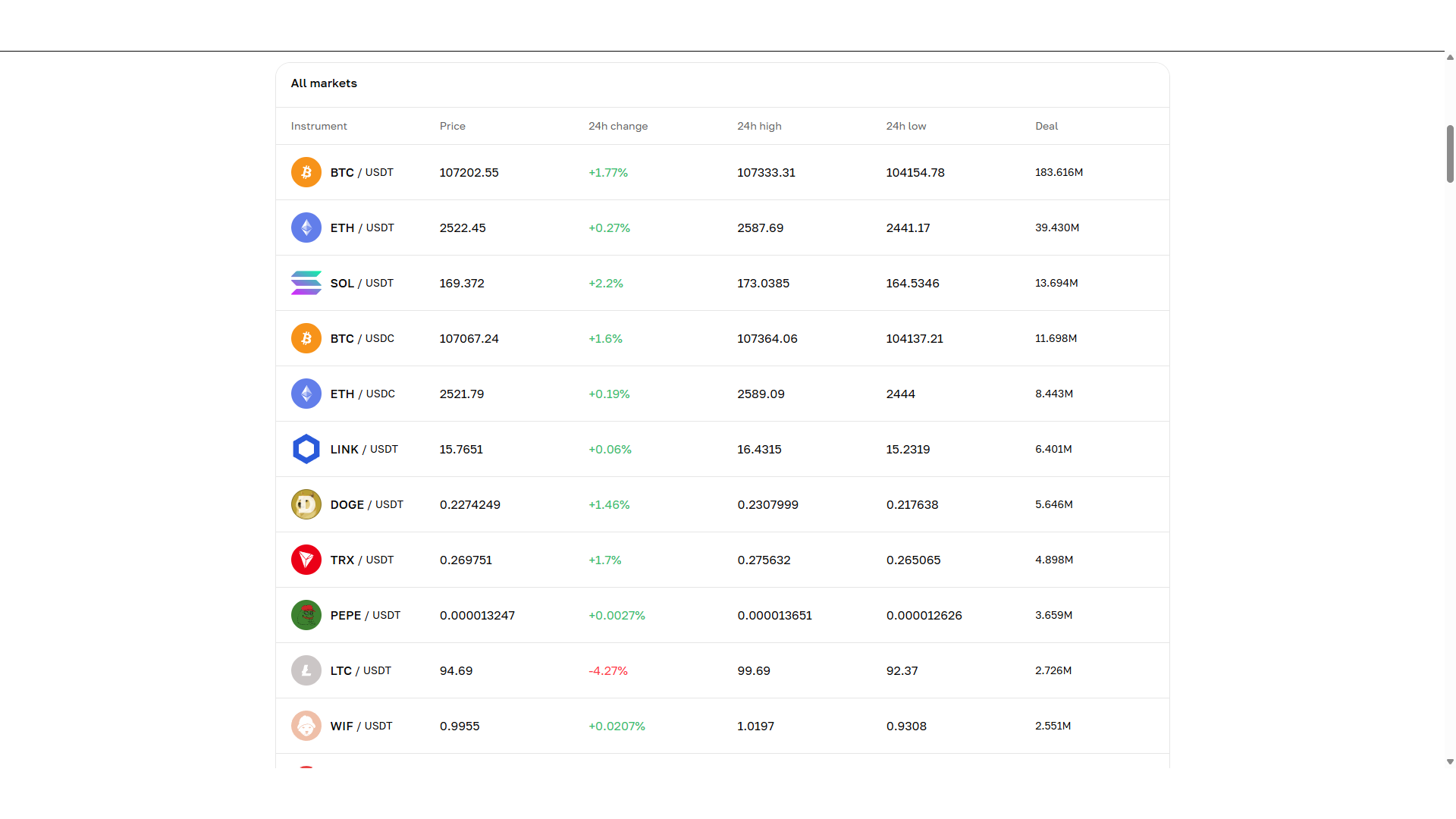Click the All markets heading
The image size is (1456, 819).
(324, 83)
